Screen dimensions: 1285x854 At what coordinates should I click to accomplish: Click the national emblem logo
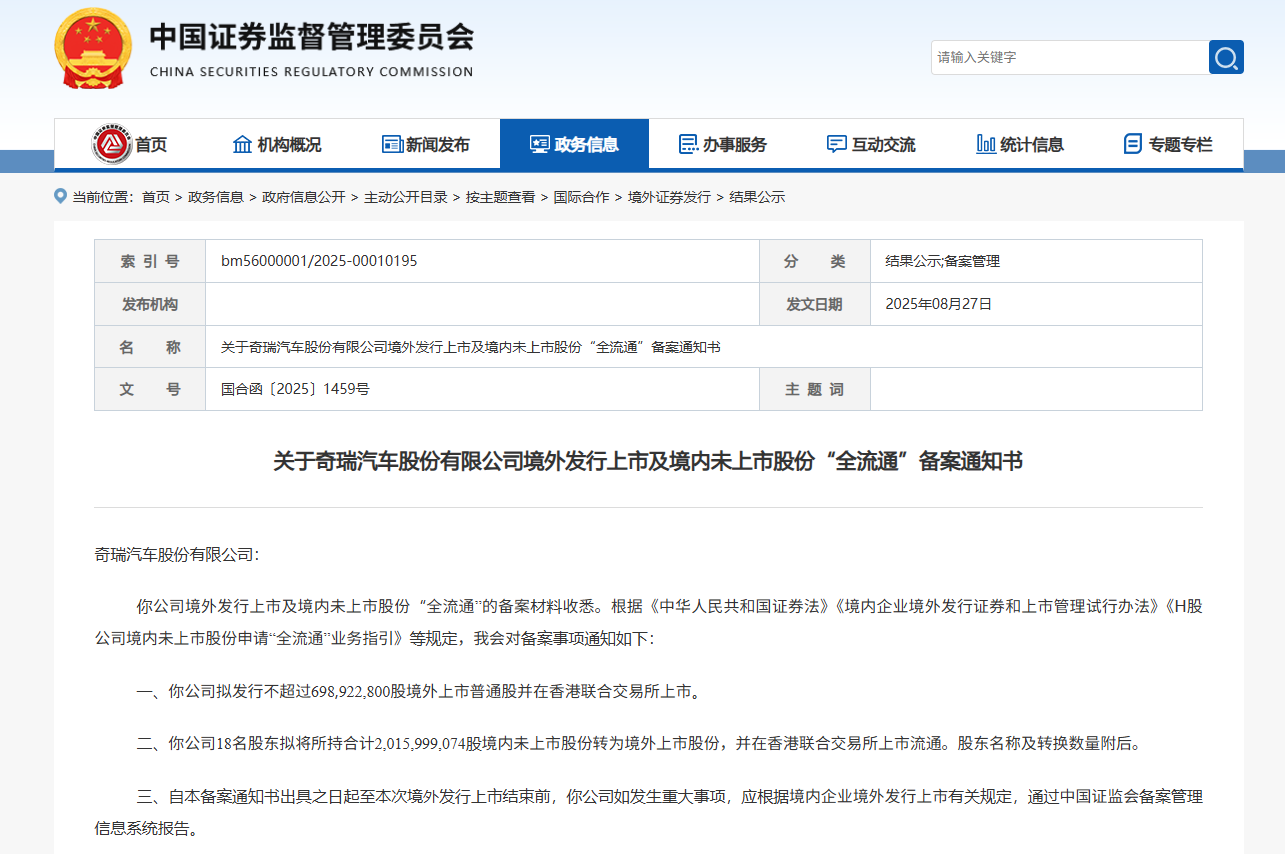click(x=94, y=46)
